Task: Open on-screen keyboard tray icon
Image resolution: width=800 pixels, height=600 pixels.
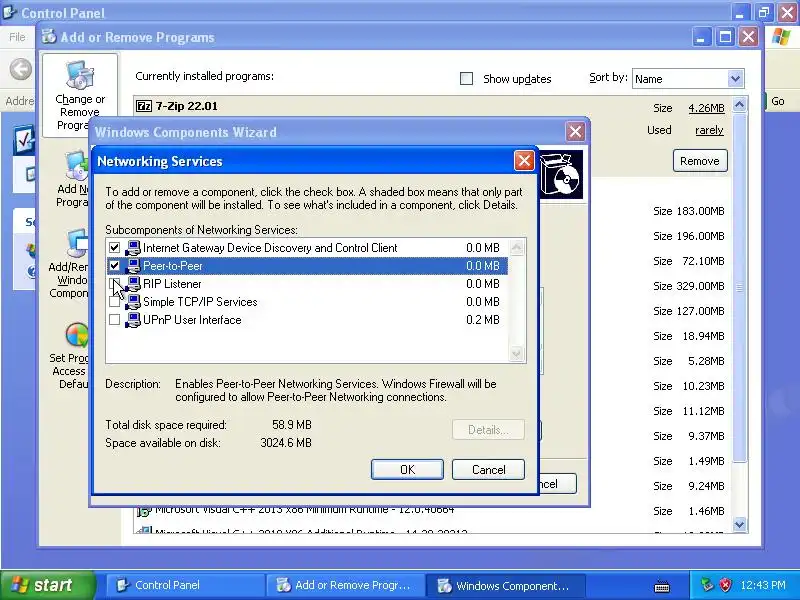Action: pyautogui.click(x=662, y=586)
